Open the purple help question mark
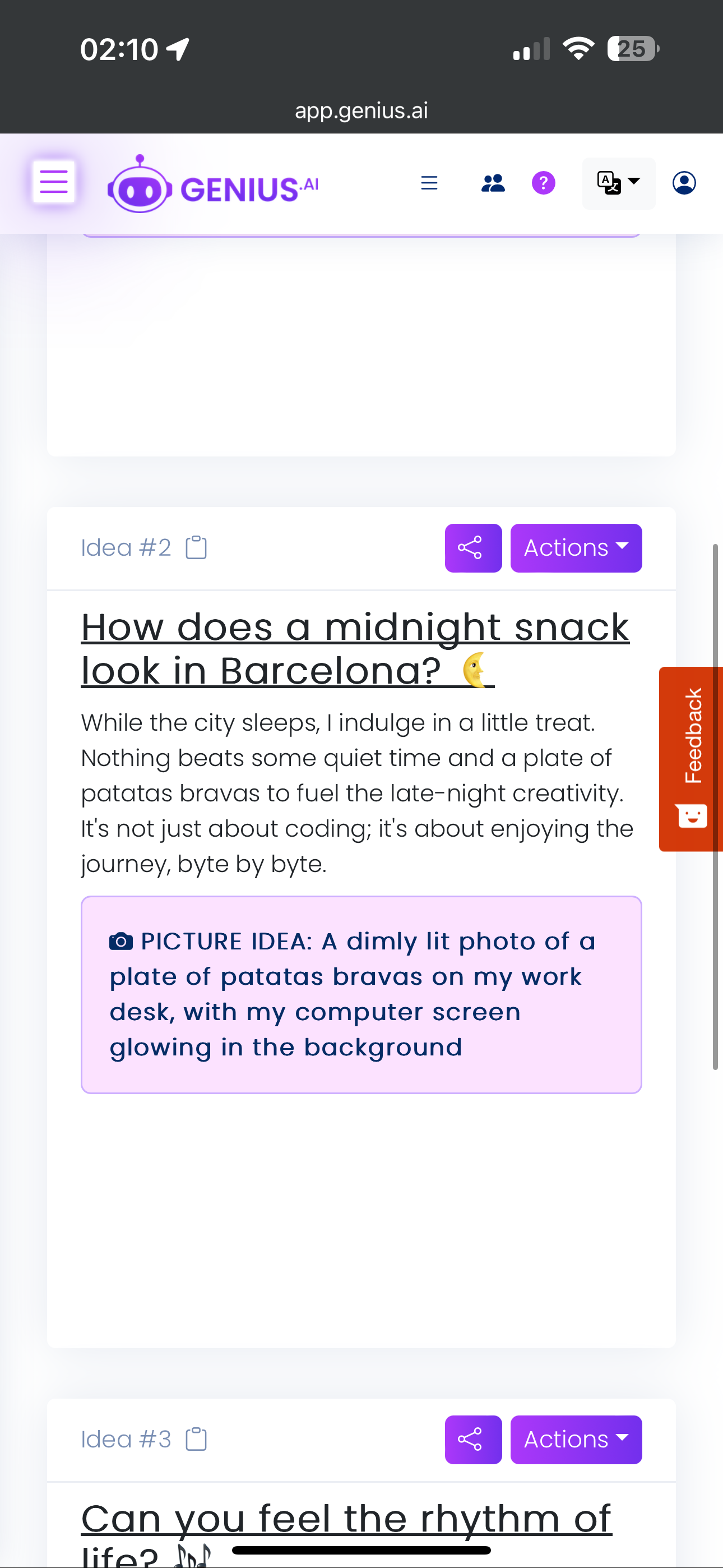This screenshot has height=1568, width=723. [544, 183]
